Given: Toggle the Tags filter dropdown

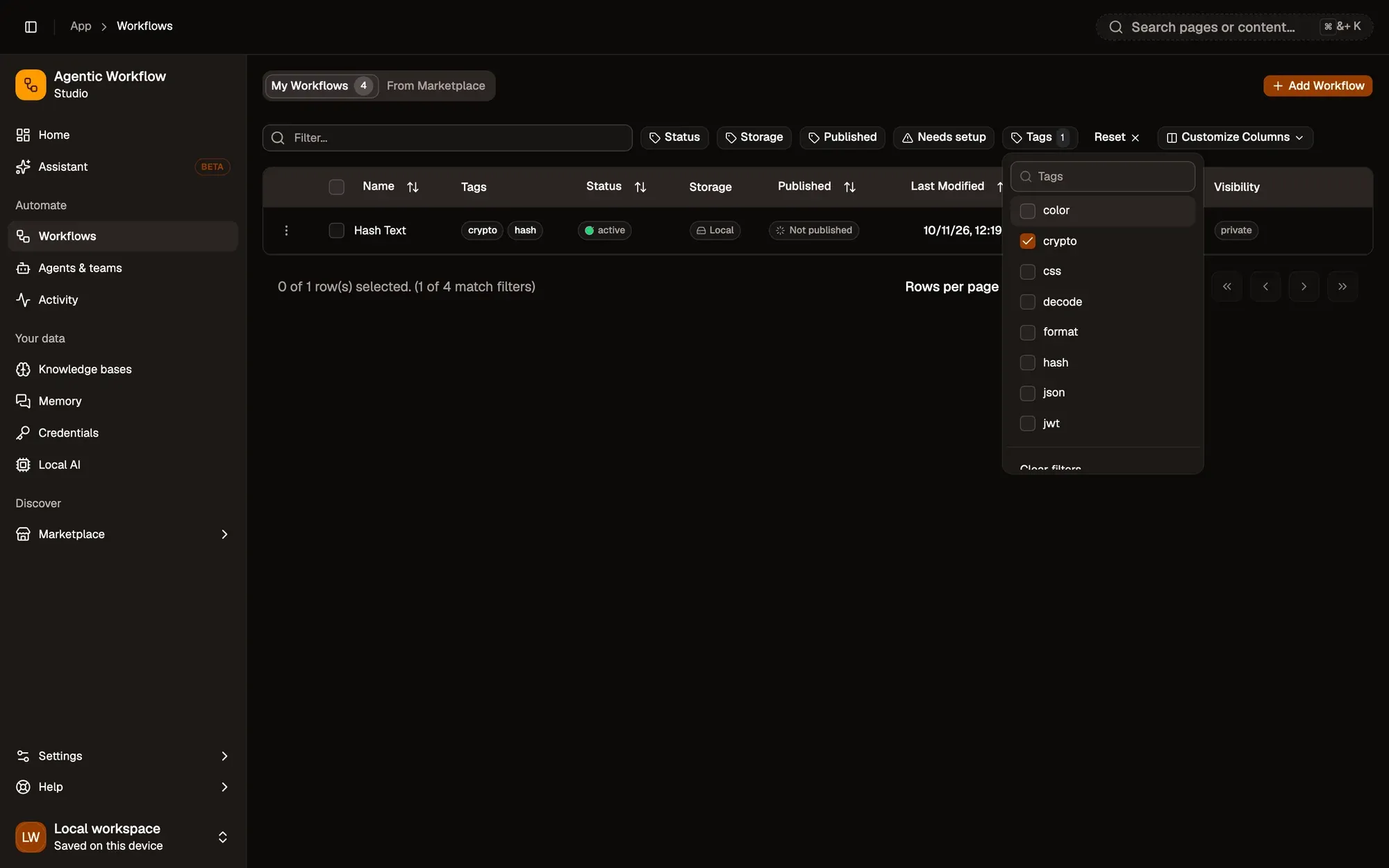Looking at the screenshot, I should pyautogui.click(x=1040, y=137).
